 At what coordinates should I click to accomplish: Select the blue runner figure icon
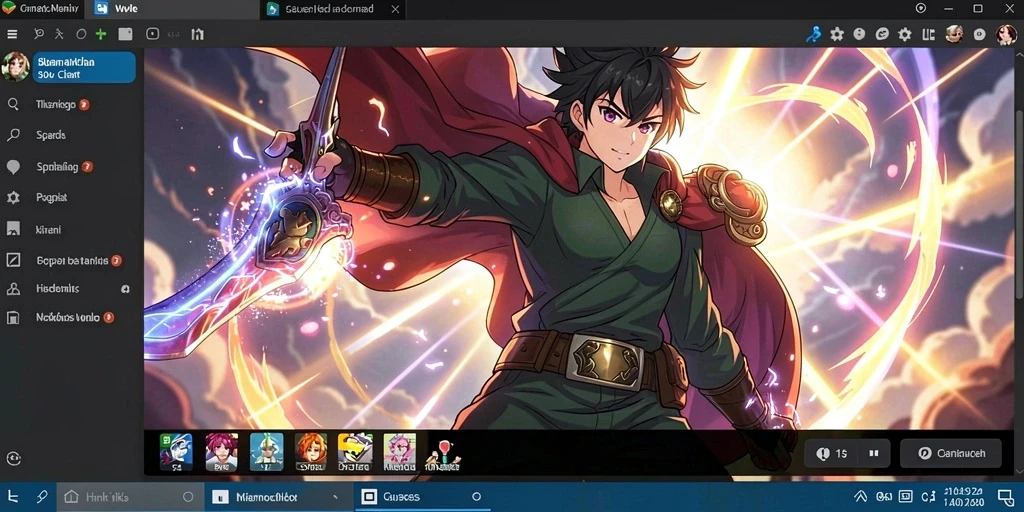pyautogui.click(x=813, y=34)
